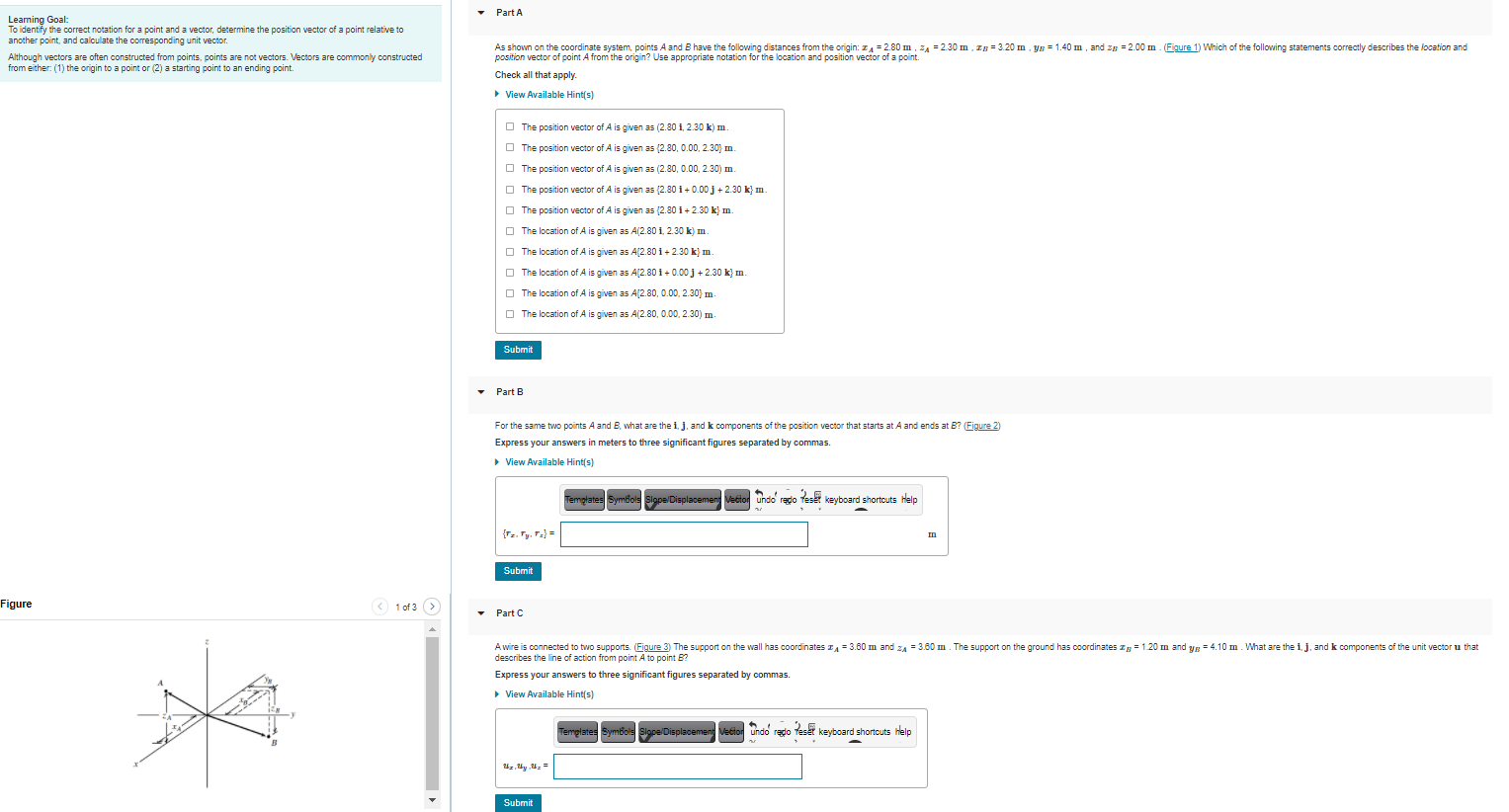Click reset in Part B toolbar

pyautogui.click(x=810, y=499)
